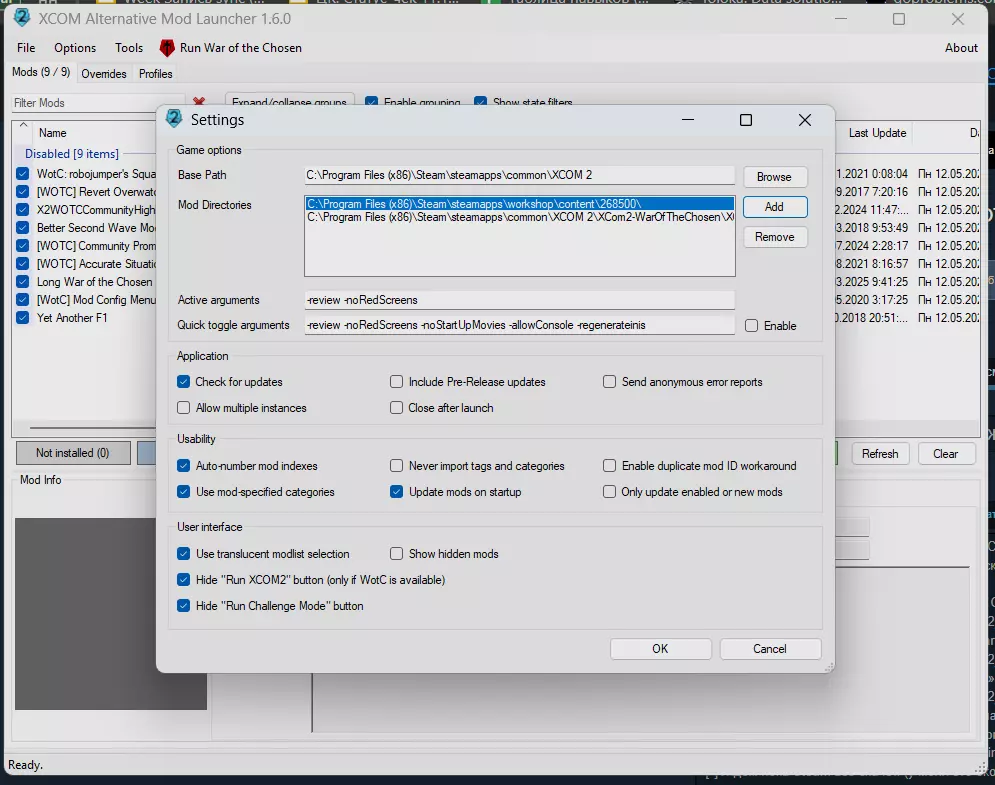This screenshot has height=785, width=995.
Task: Enable Include Pre-Release updates
Action: 397,381
